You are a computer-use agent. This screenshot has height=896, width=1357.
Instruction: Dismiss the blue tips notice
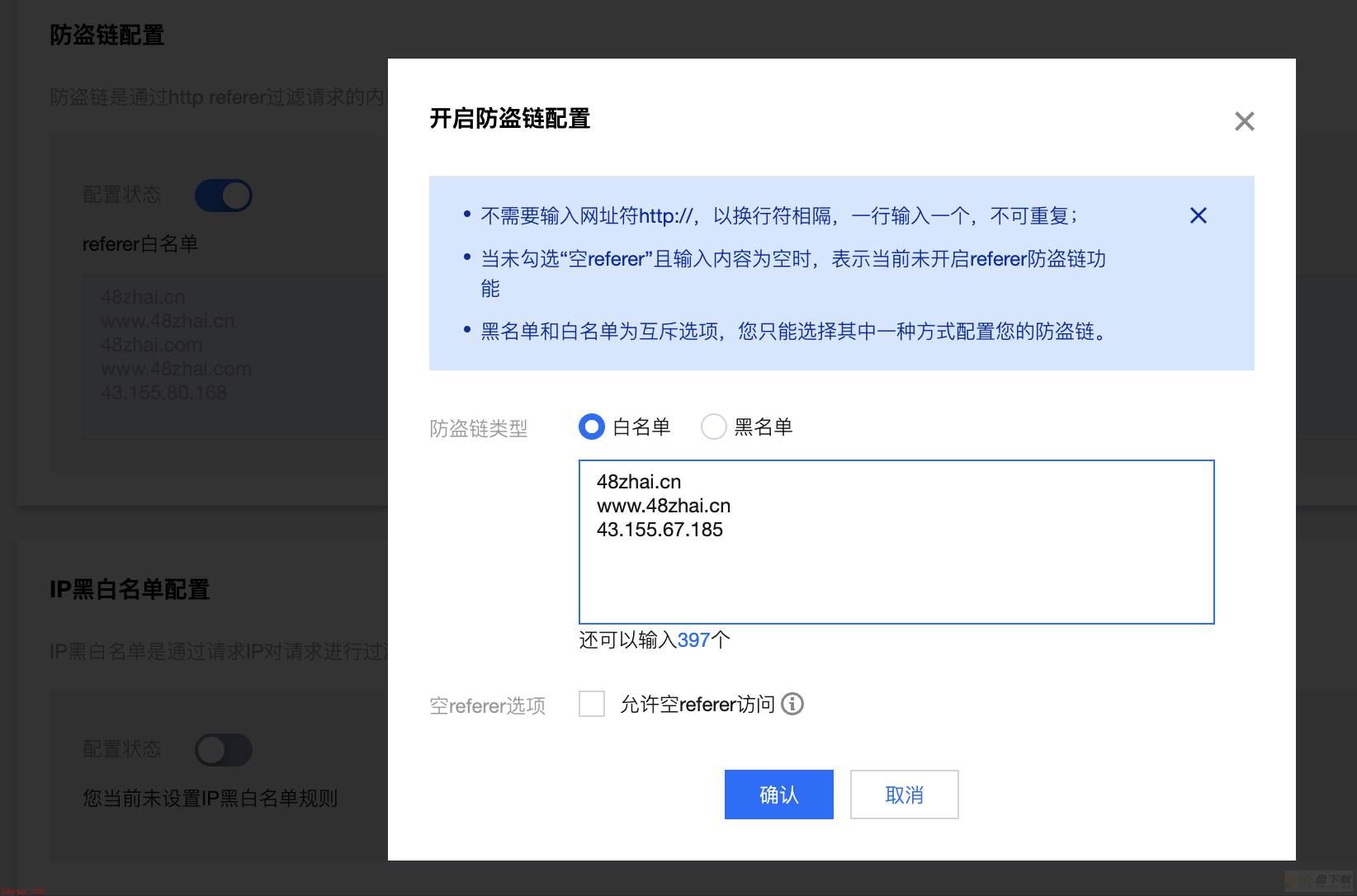(x=1198, y=215)
